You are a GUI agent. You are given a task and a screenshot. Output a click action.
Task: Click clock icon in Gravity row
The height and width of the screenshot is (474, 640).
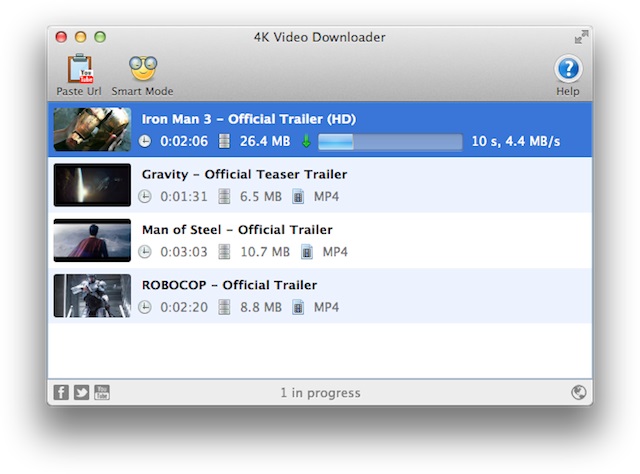coord(144,196)
